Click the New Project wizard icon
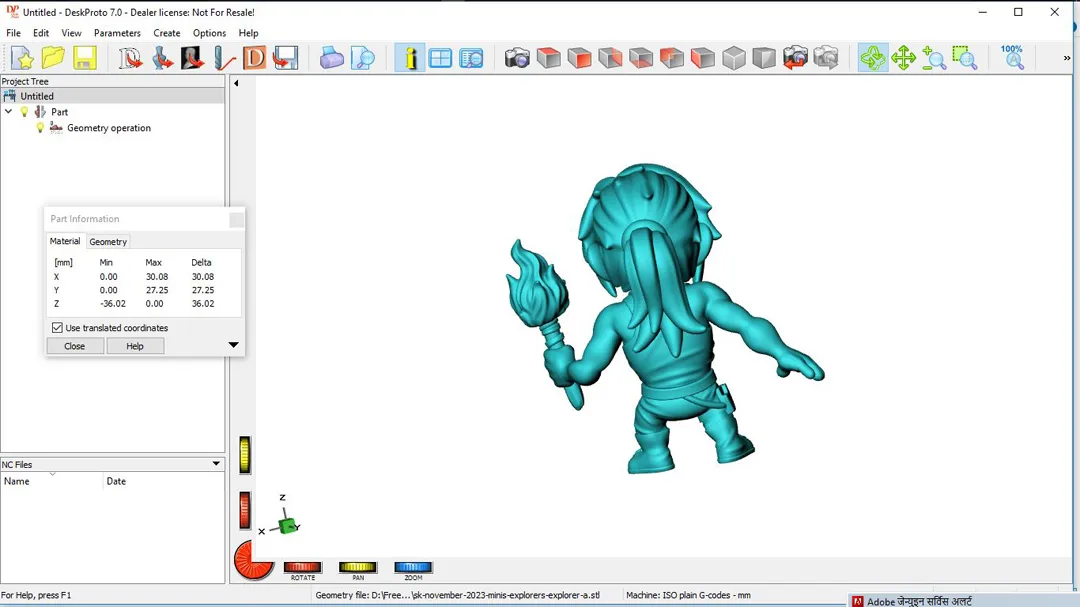This screenshot has height=607, width=1080. pos(22,58)
